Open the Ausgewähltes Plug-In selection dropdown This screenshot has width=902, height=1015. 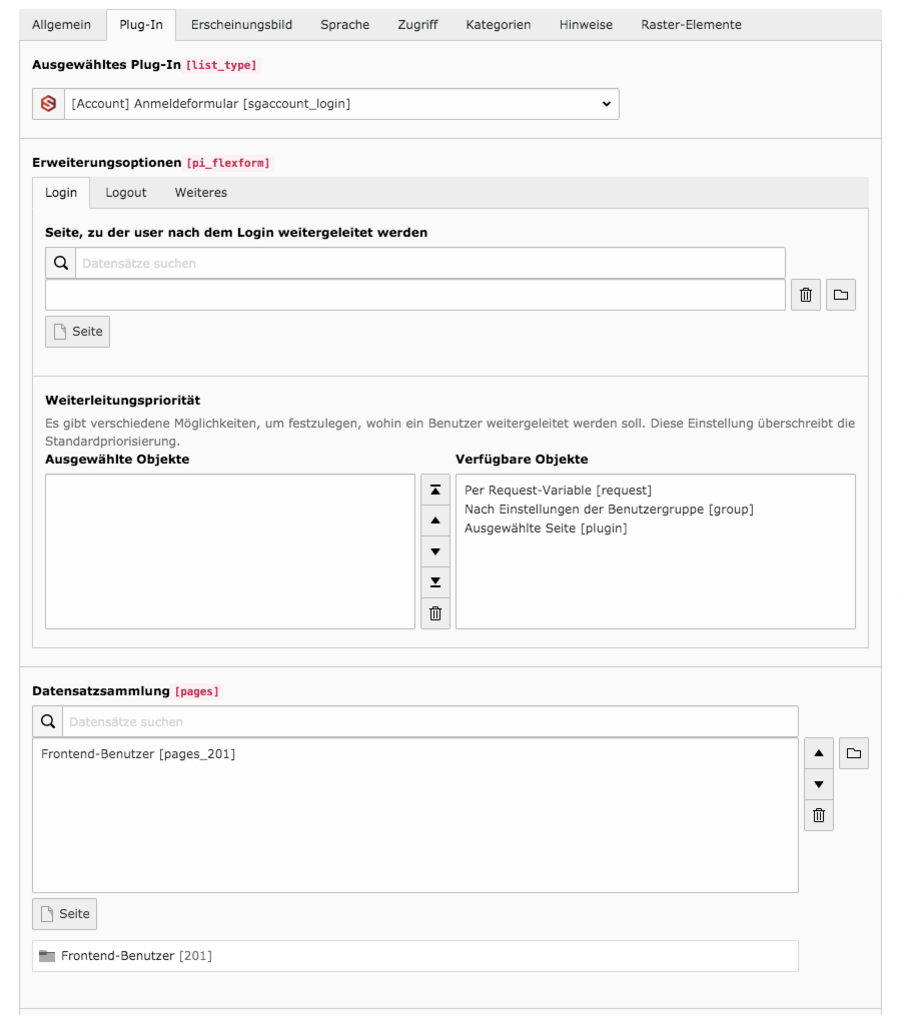pos(605,104)
